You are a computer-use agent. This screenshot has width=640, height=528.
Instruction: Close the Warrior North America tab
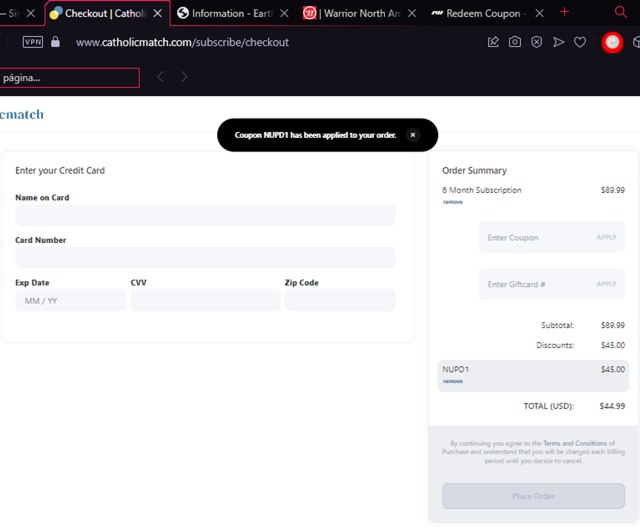[412, 13]
